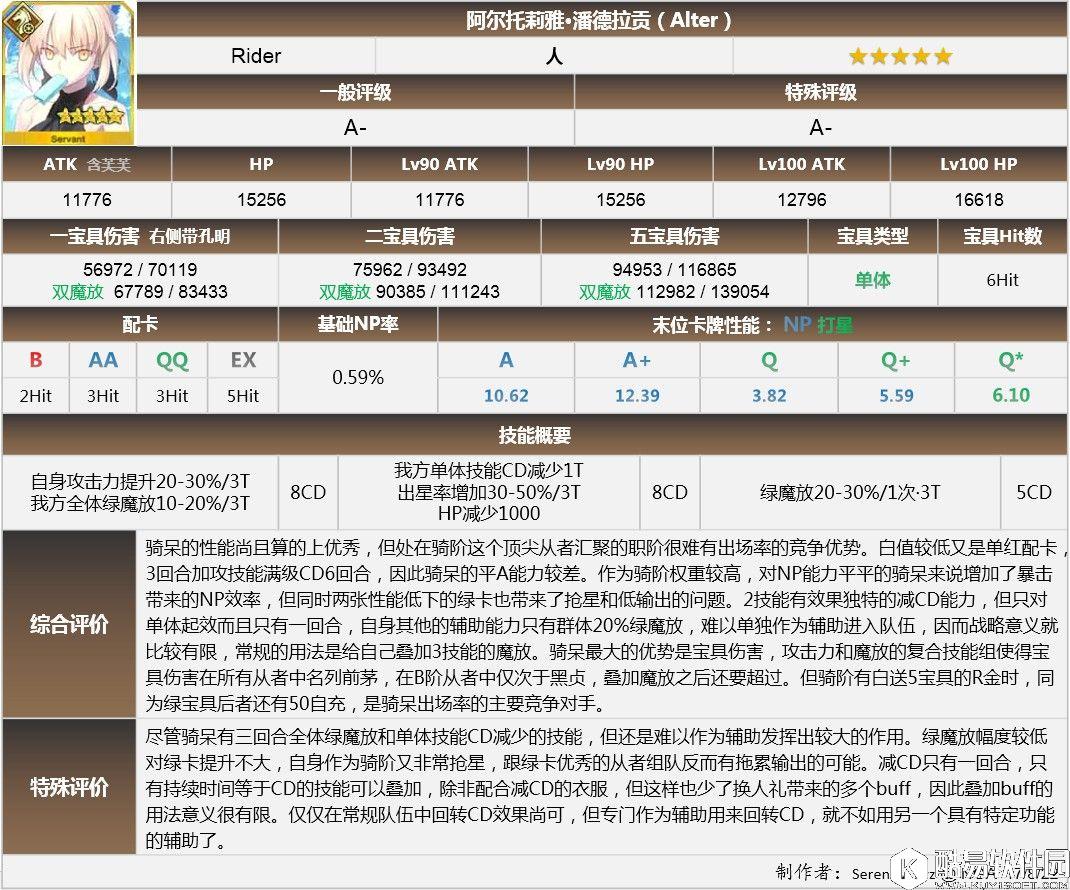Click the Lv100 ATK column header
The width and height of the screenshot is (1070, 890).
click(801, 164)
